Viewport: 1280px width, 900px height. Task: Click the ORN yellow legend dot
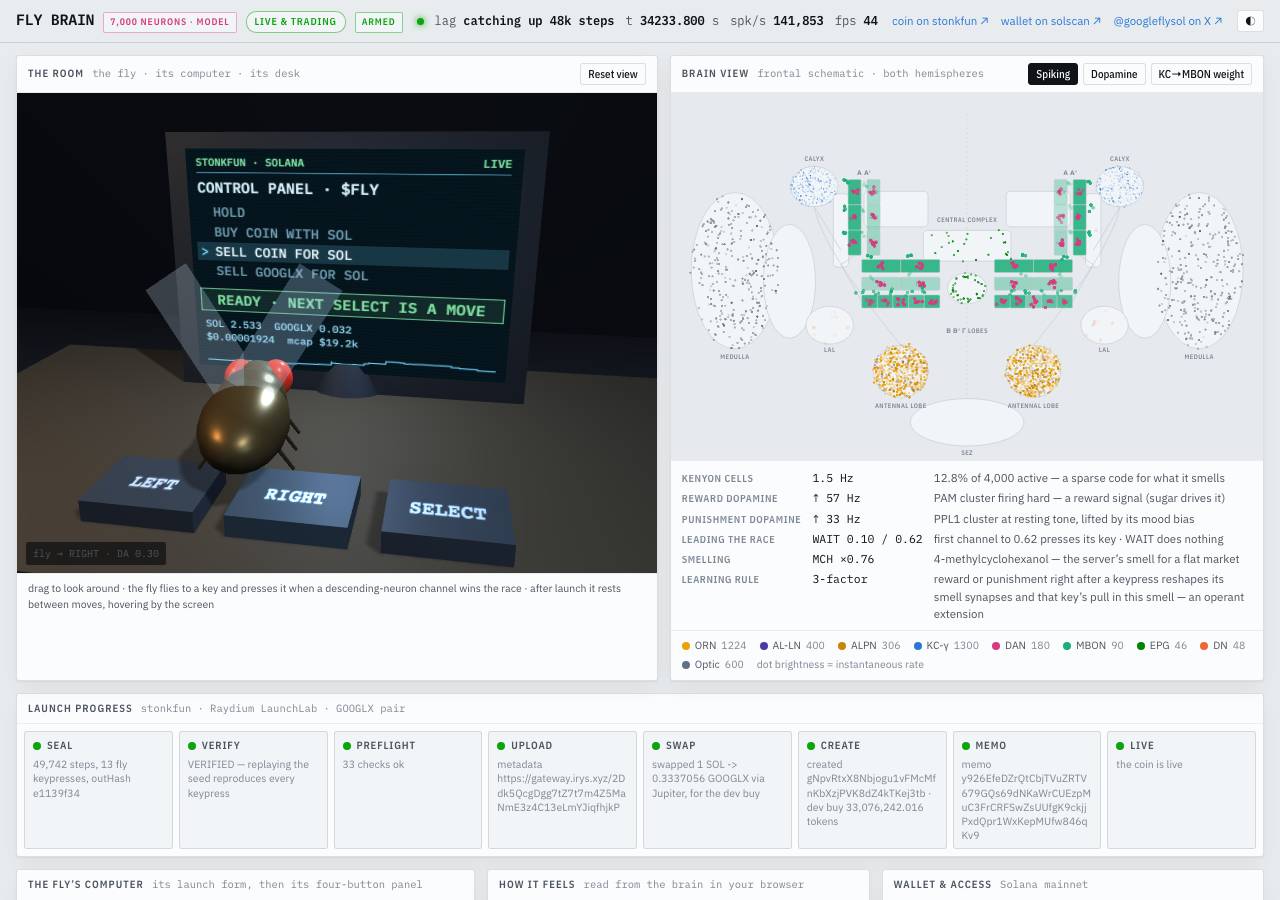click(686, 646)
